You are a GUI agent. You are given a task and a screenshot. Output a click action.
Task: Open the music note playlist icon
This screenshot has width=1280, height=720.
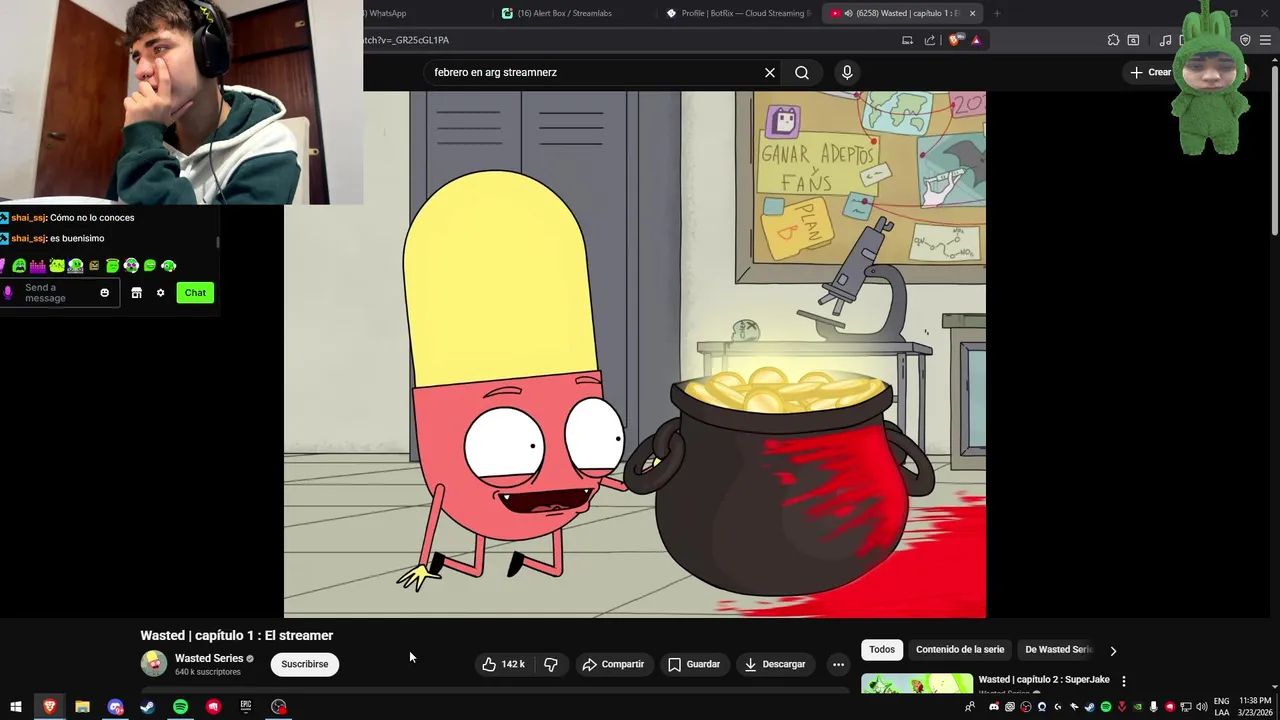(x=1165, y=40)
